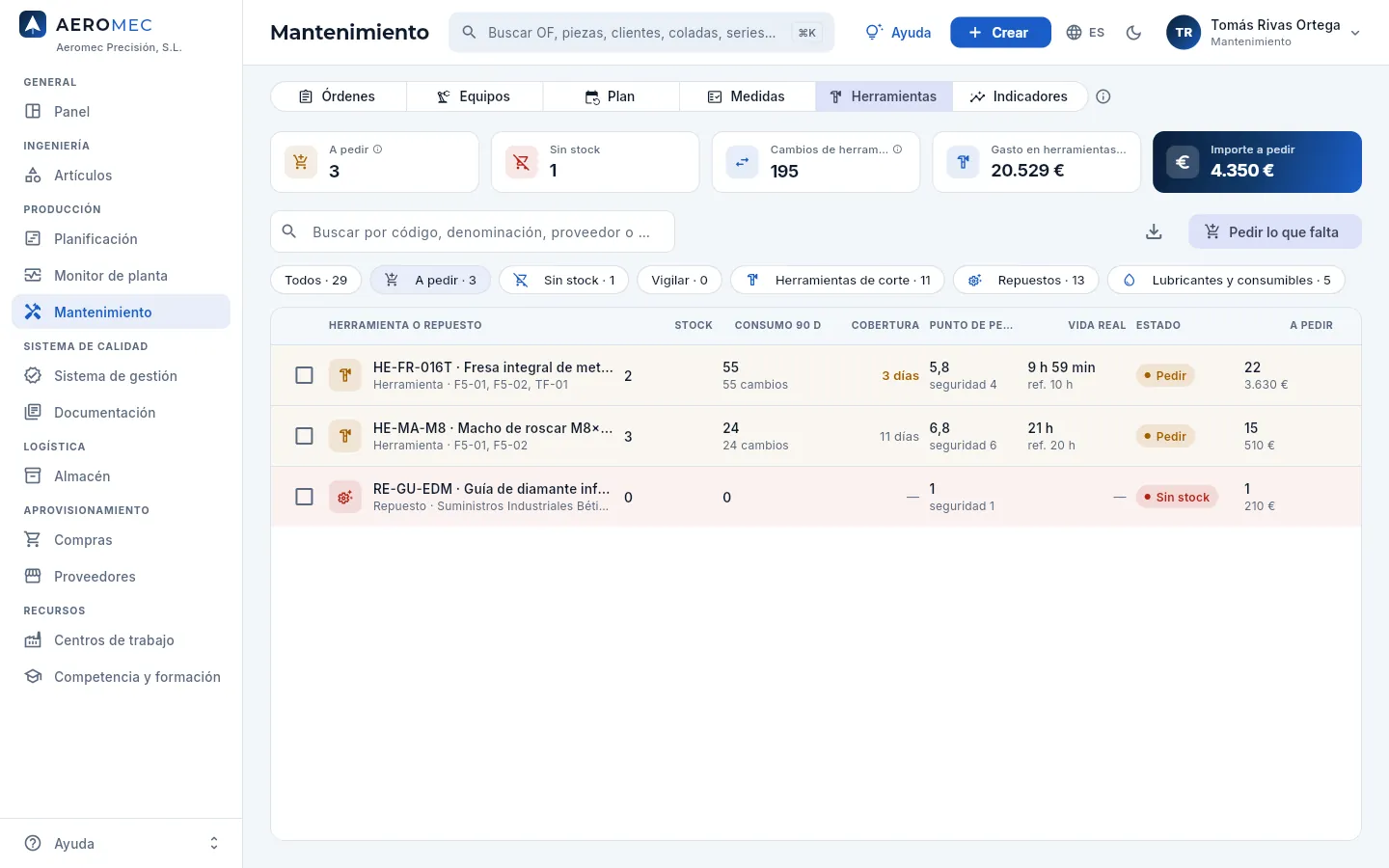Filter by Herramientas de corte · 11
Screen dimensions: 1389x868
tap(837, 280)
